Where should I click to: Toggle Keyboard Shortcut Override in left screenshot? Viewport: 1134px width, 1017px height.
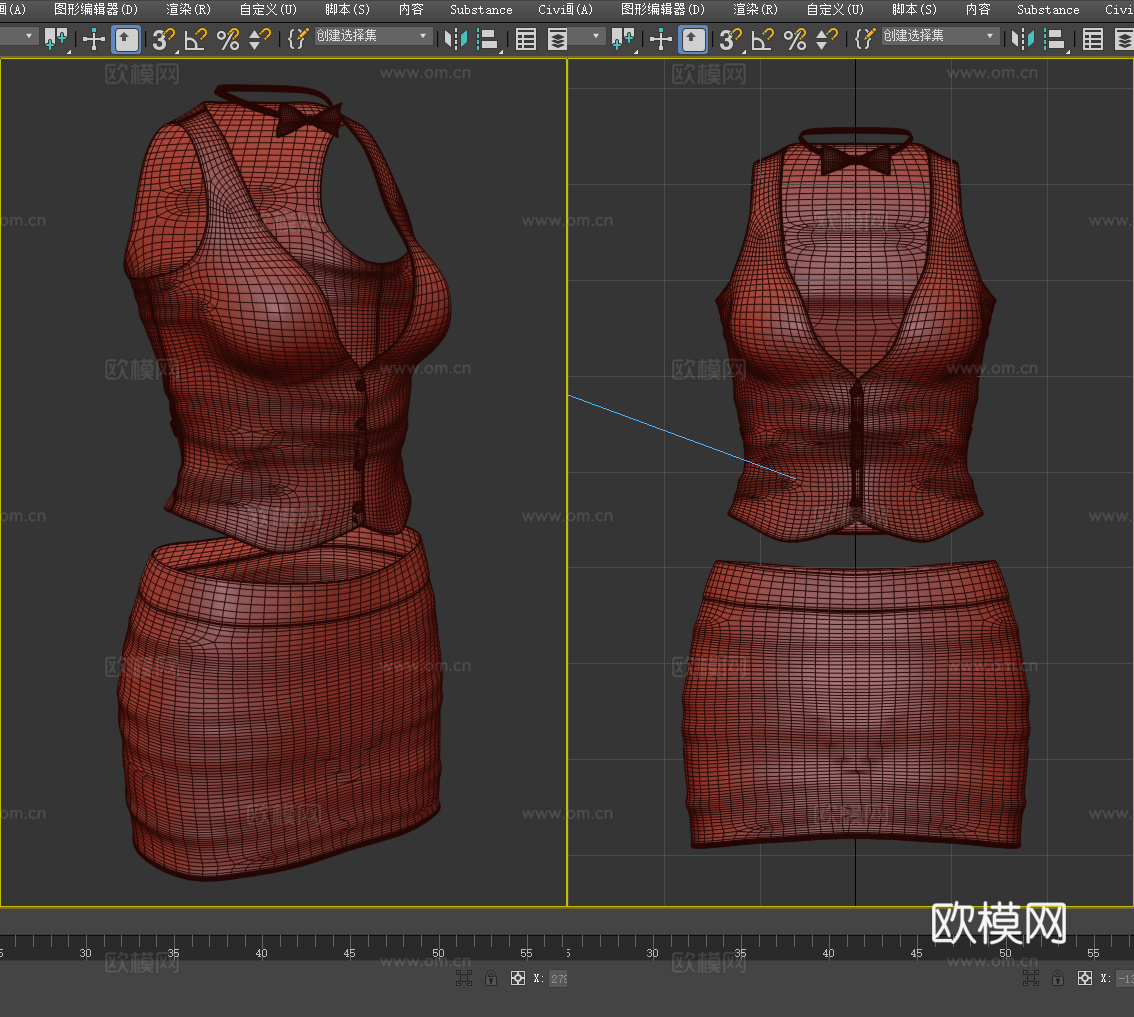click(x=127, y=39)
